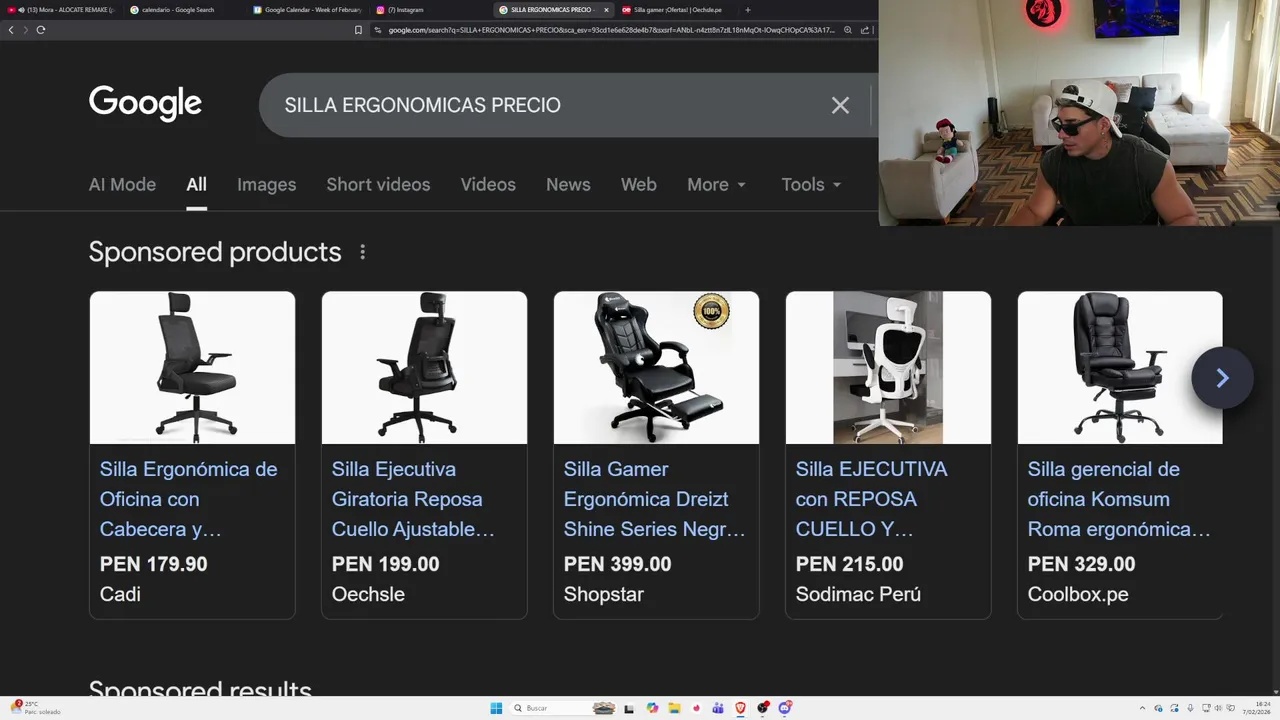Clear the search box with the X icon
This screenshot has height=720, width=1280.
(x=840, y=105)
